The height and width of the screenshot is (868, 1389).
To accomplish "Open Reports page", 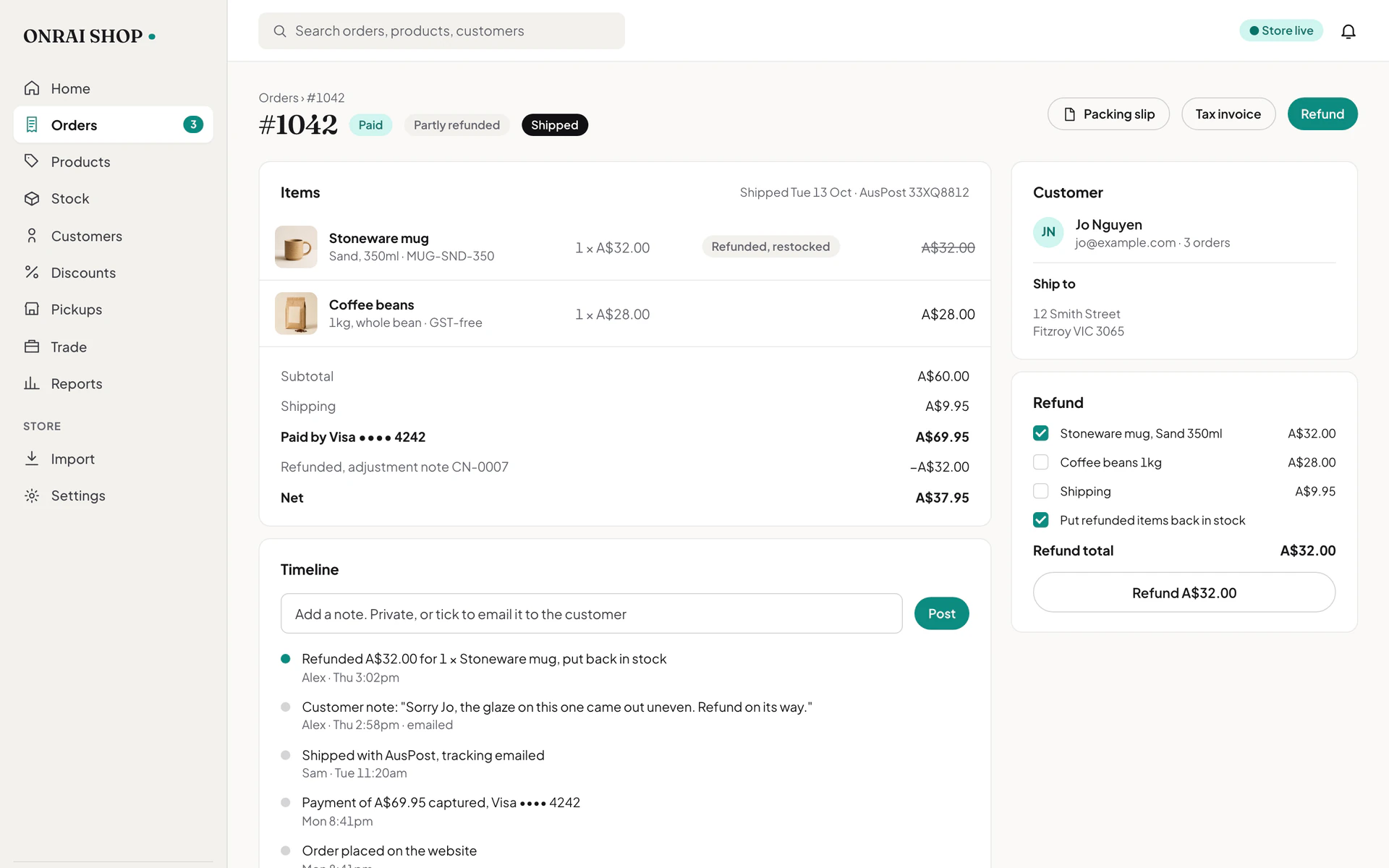I will pos(114,383).
